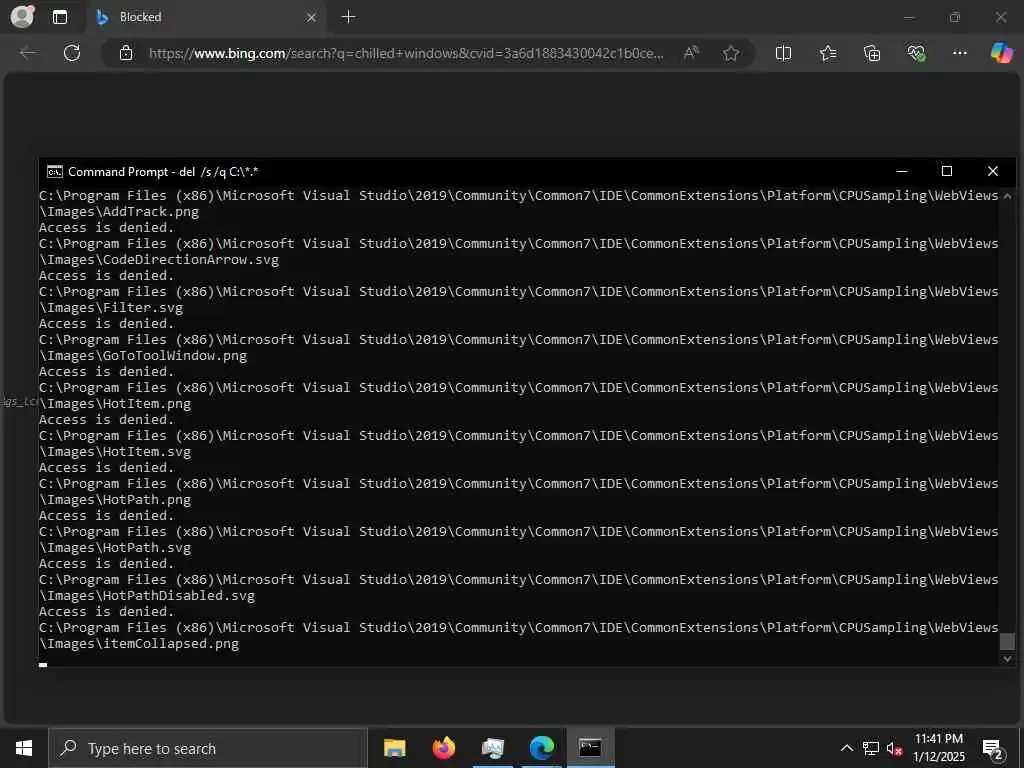Open File Explorer from taskbar

[x=394, y=748]
